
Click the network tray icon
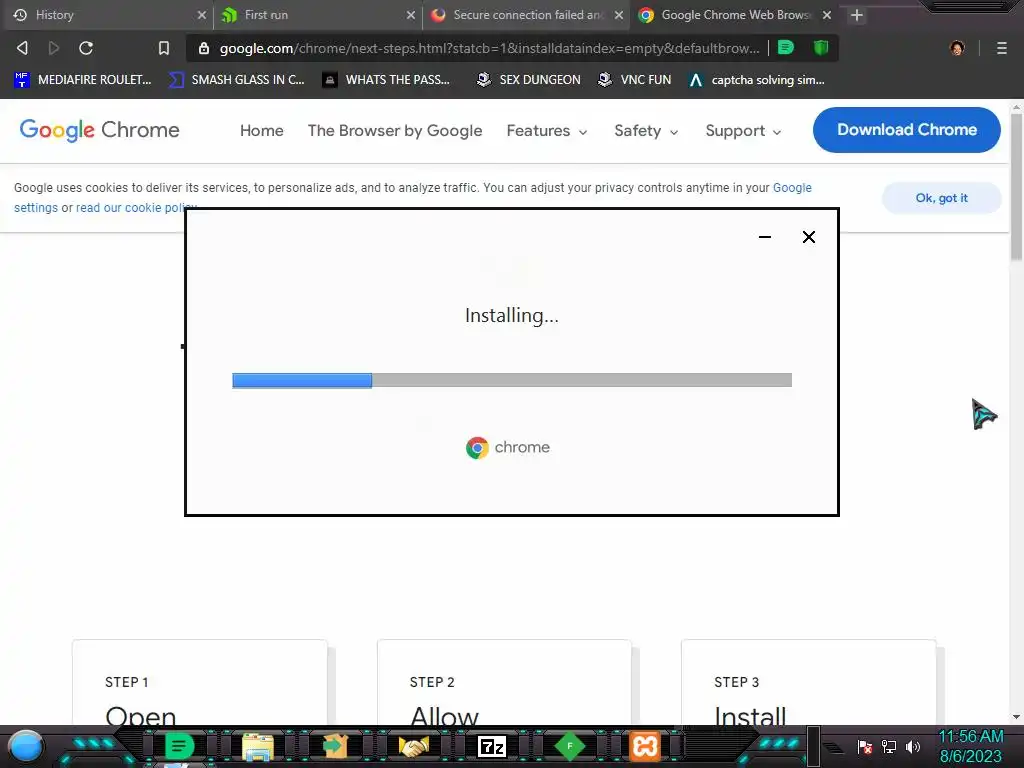889,746
